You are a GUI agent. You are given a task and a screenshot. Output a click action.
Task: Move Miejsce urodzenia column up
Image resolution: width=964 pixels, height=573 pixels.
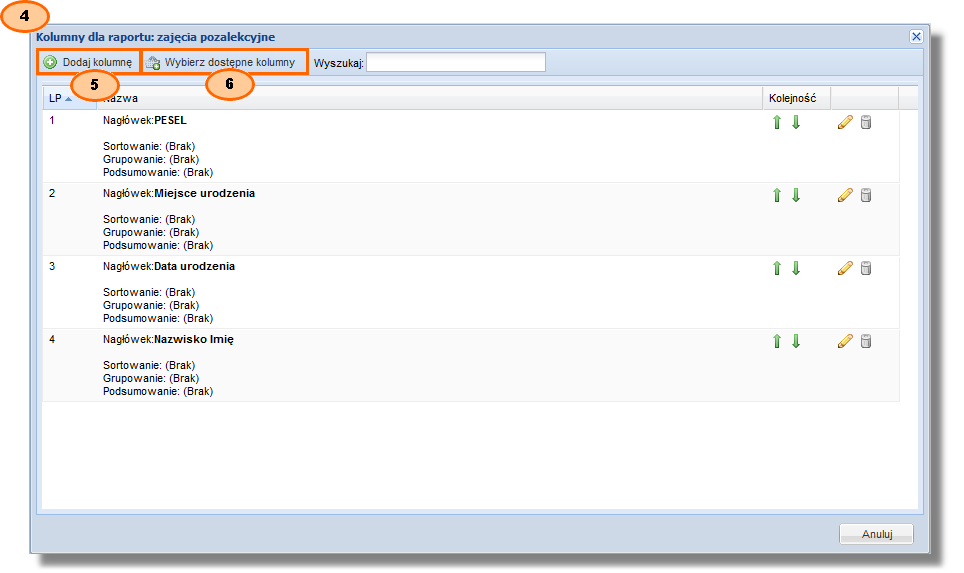[777, 195]
